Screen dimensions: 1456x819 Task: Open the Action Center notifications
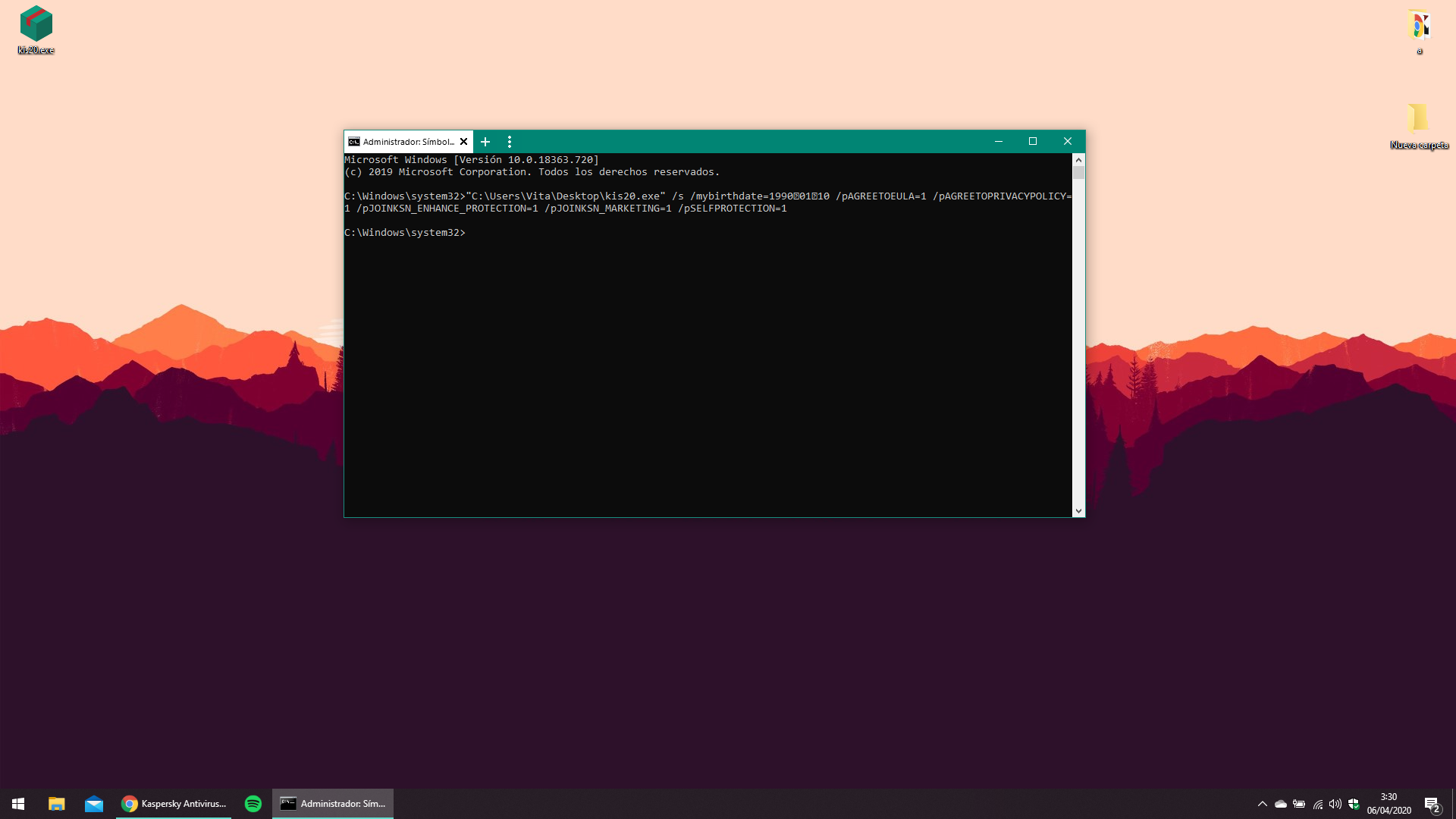[x=1432, y=804]
